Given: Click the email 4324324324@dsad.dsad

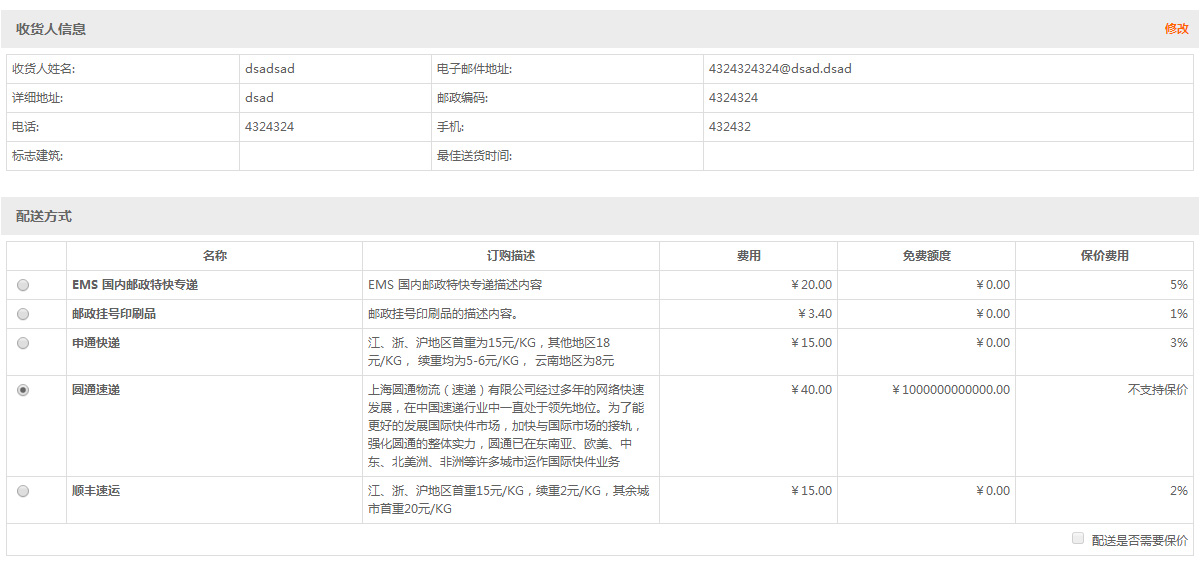Looking at the screenshot, I should click(780, 69).
